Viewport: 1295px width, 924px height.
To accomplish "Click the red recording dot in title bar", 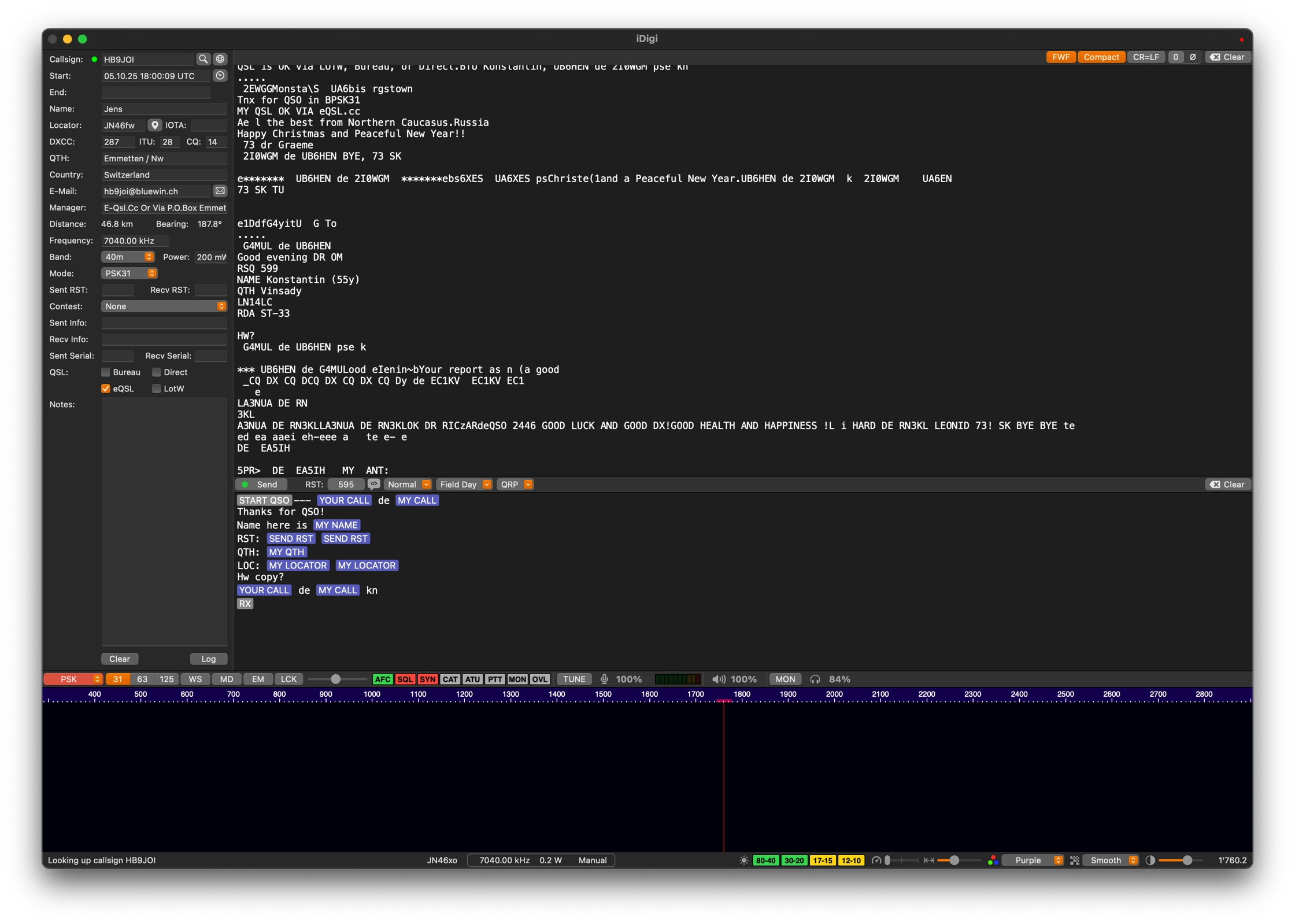I will tap(1241, 40).
